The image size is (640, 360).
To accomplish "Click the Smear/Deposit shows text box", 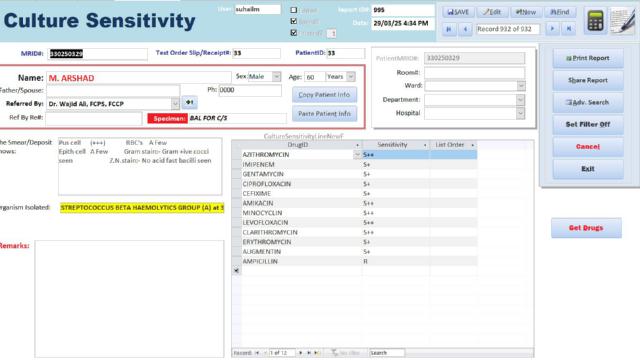I will (140, 166).
